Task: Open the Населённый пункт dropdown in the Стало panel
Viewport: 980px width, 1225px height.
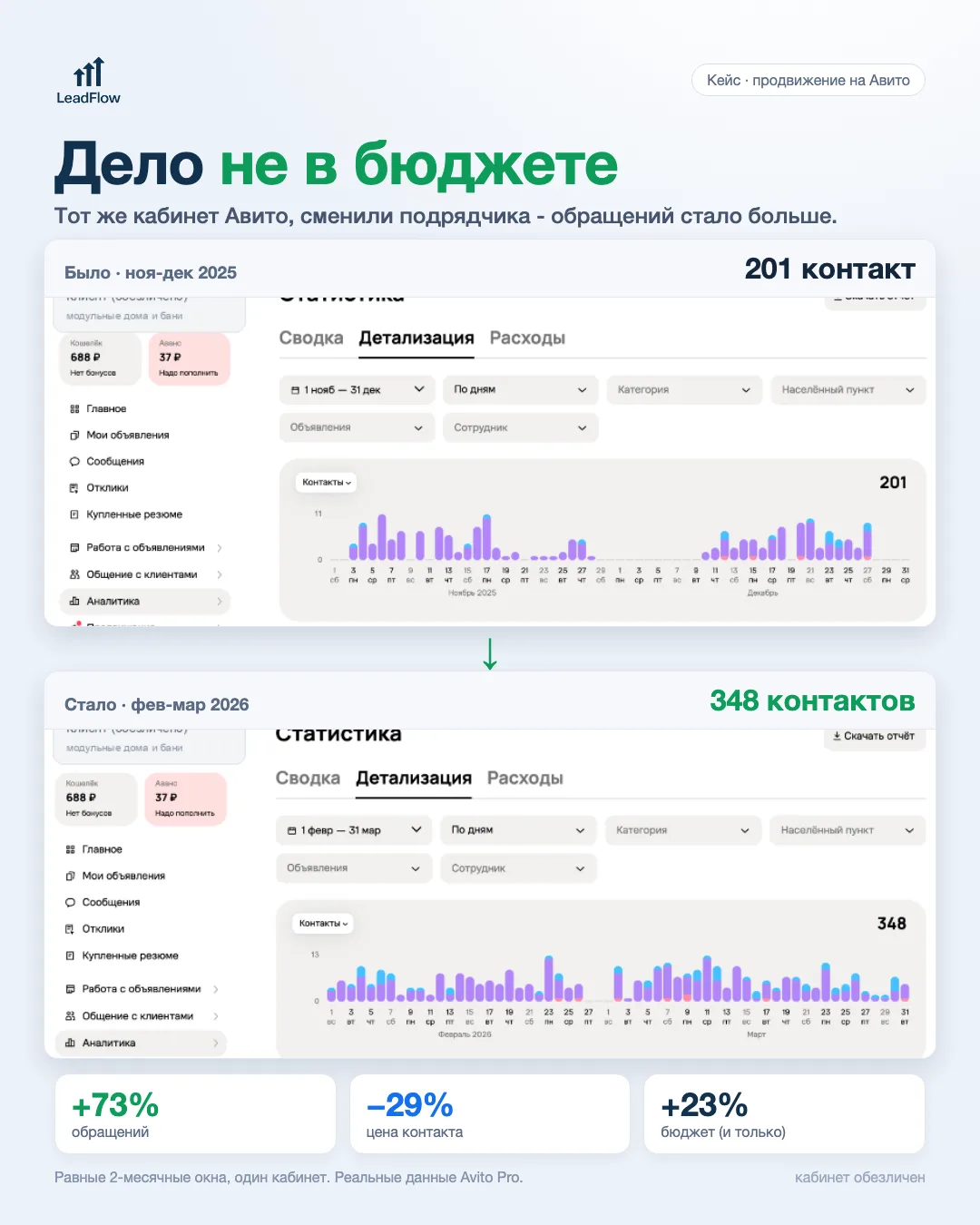Action: 848,830
